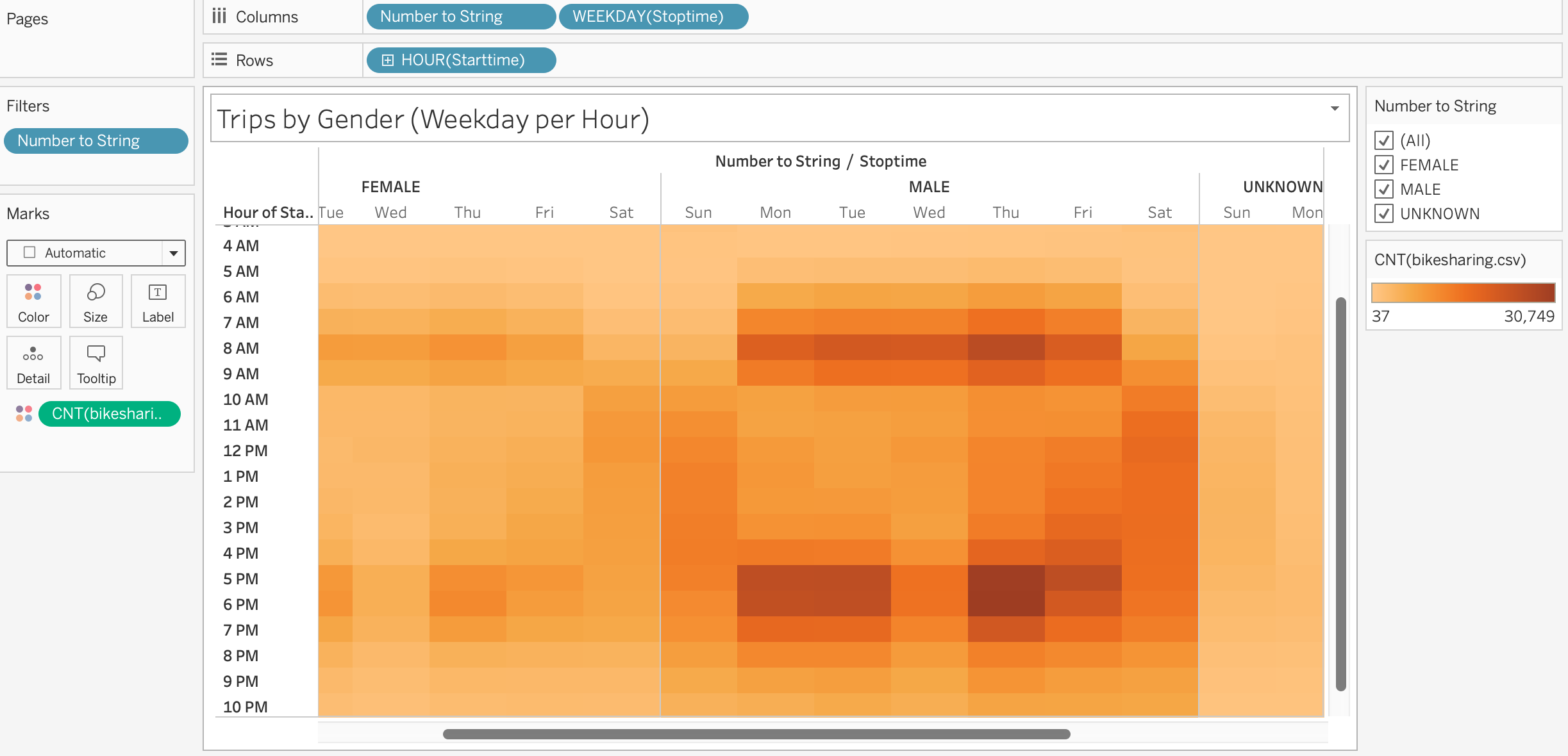The width and height of the screenshot is (1568, 756).
Task: Click the CNT color gradient legend
Action: (1462, 293)
